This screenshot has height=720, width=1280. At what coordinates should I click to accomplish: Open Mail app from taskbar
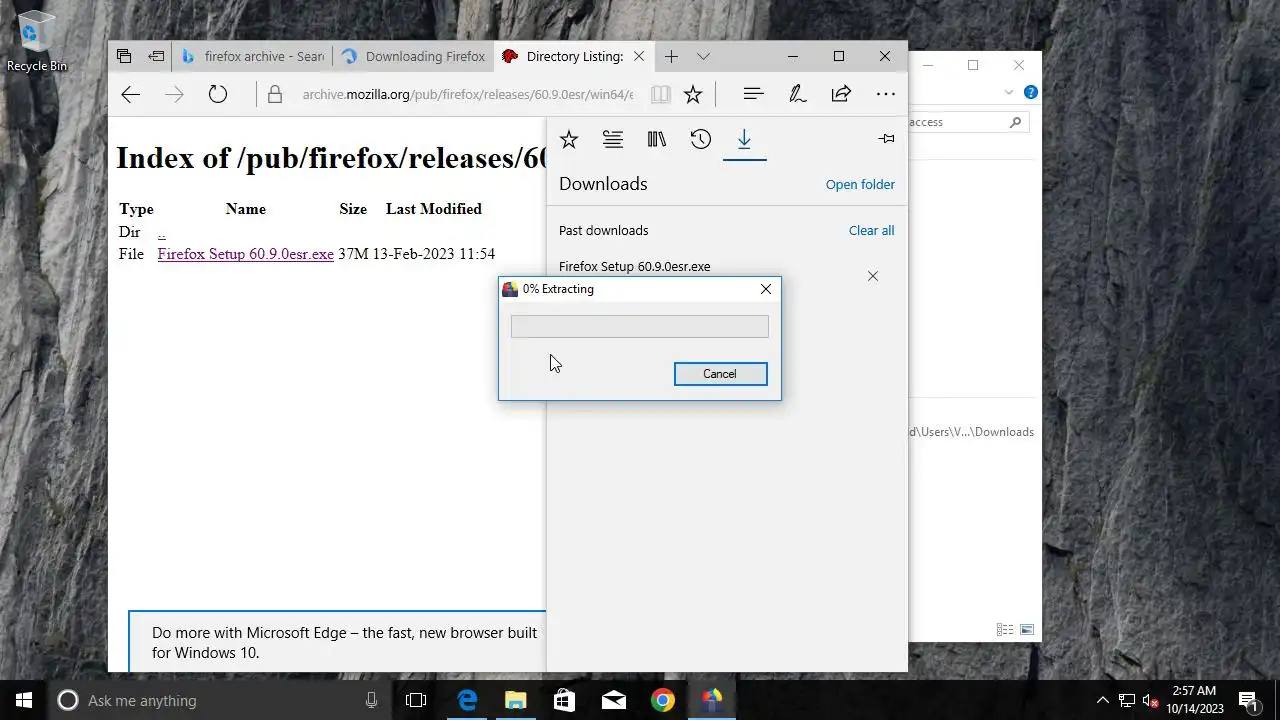tap(613, 700)
